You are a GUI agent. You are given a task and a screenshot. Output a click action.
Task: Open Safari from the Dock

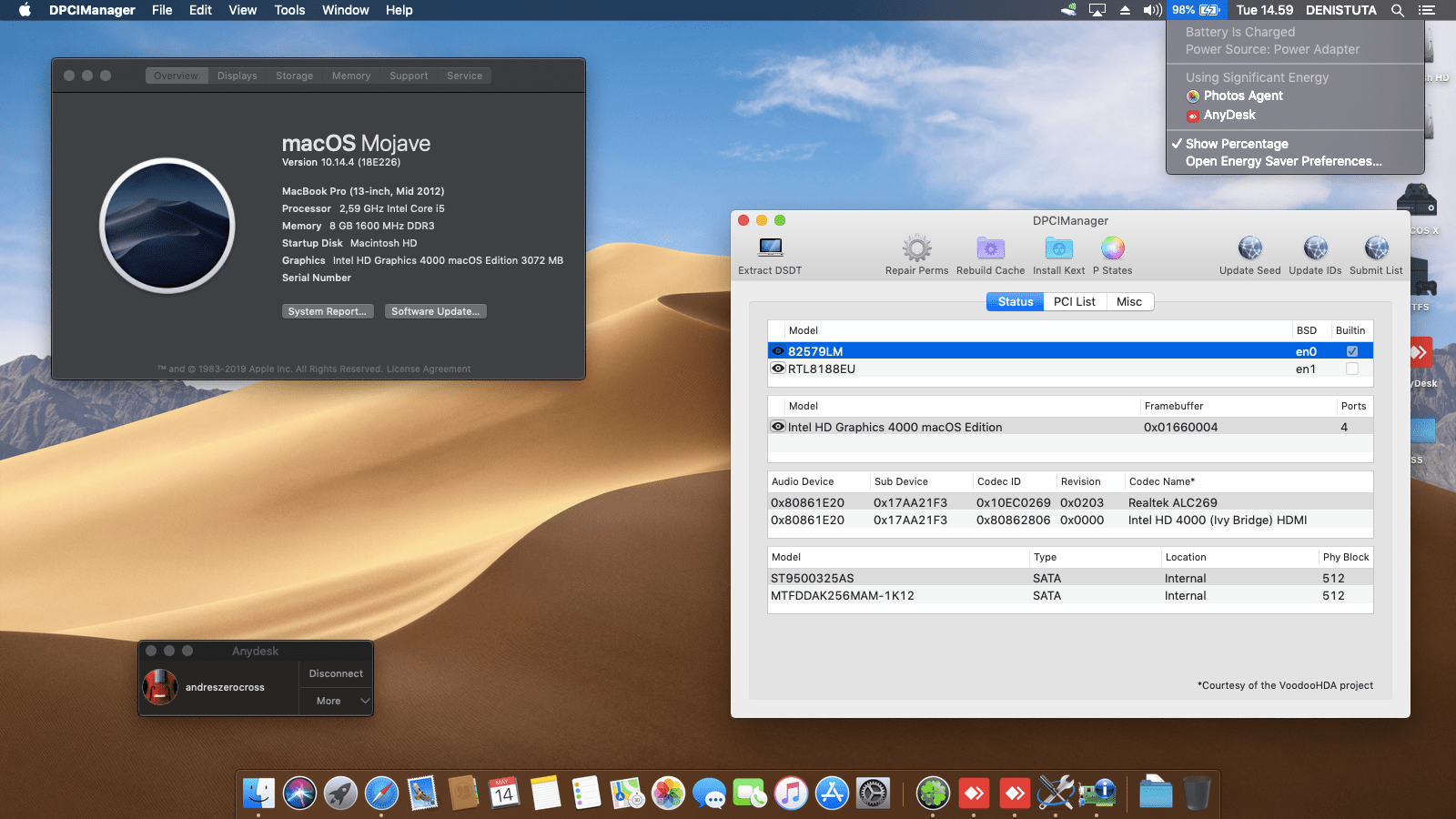click(x=381, y=793)
